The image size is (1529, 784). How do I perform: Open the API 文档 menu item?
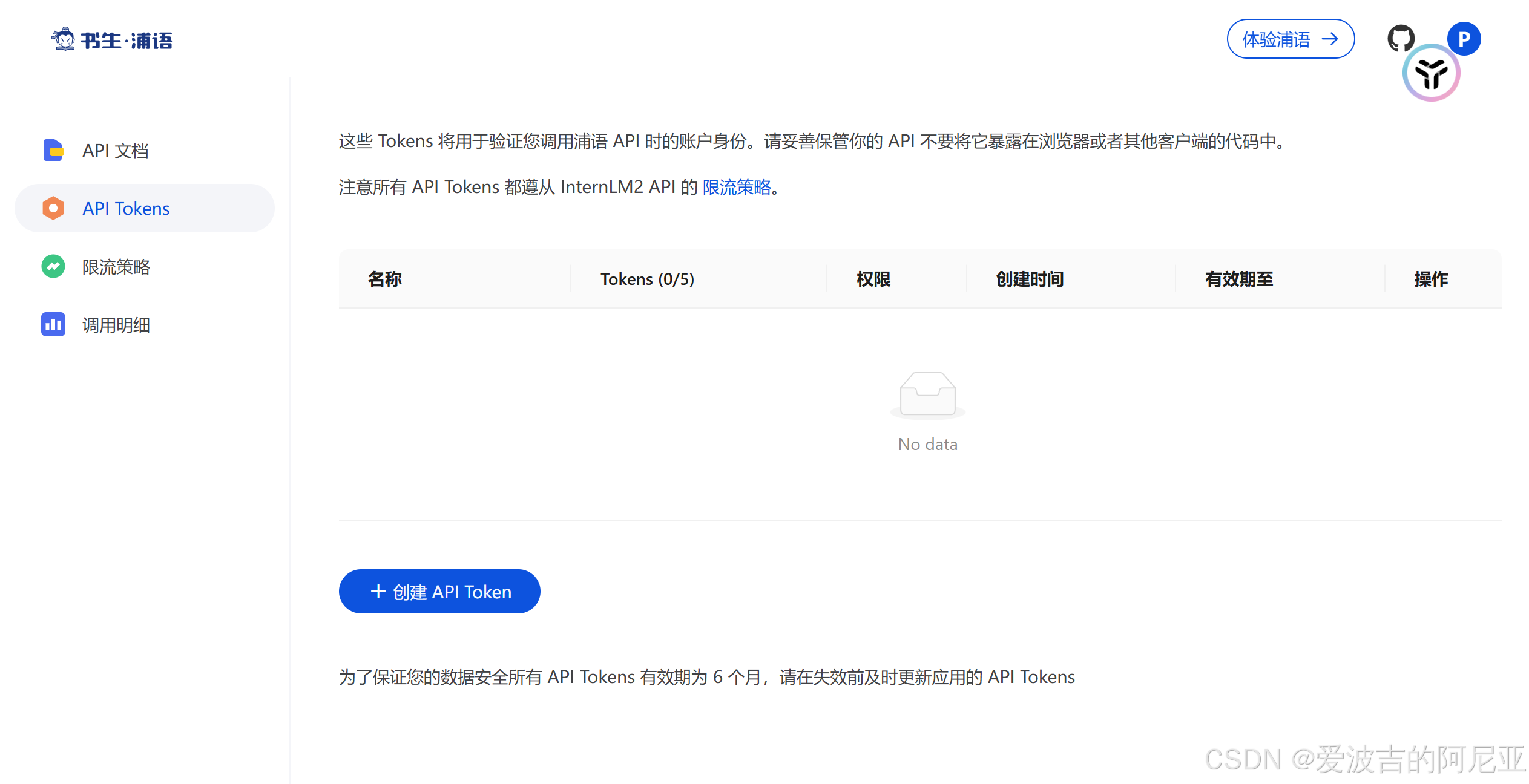pos(116,151)
